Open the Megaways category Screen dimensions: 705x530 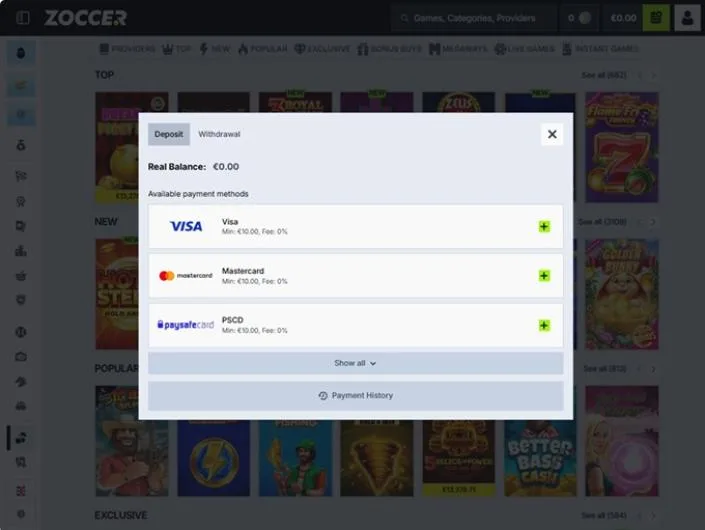click(458, 49)
